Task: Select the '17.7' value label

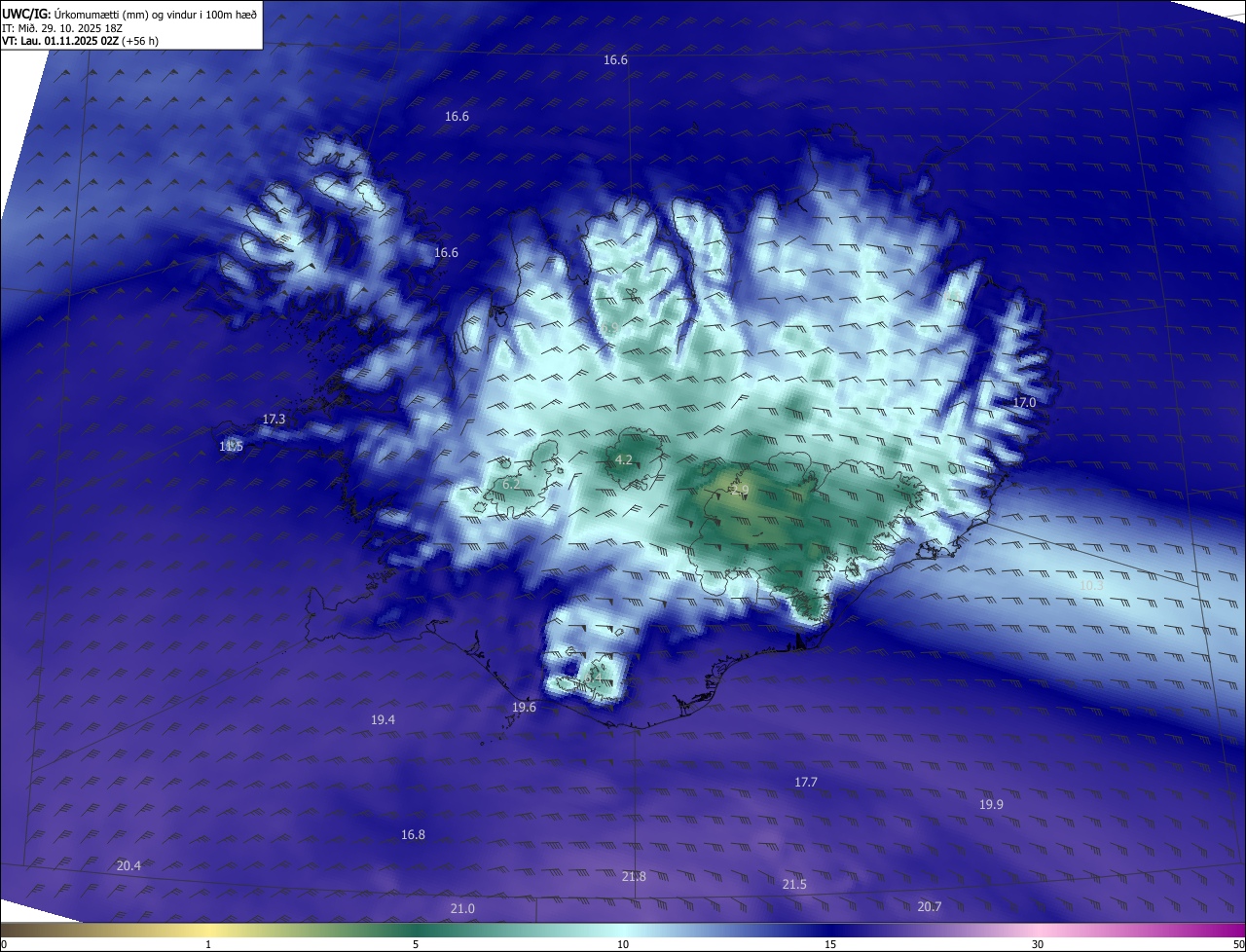Action: tap(806, 783)
